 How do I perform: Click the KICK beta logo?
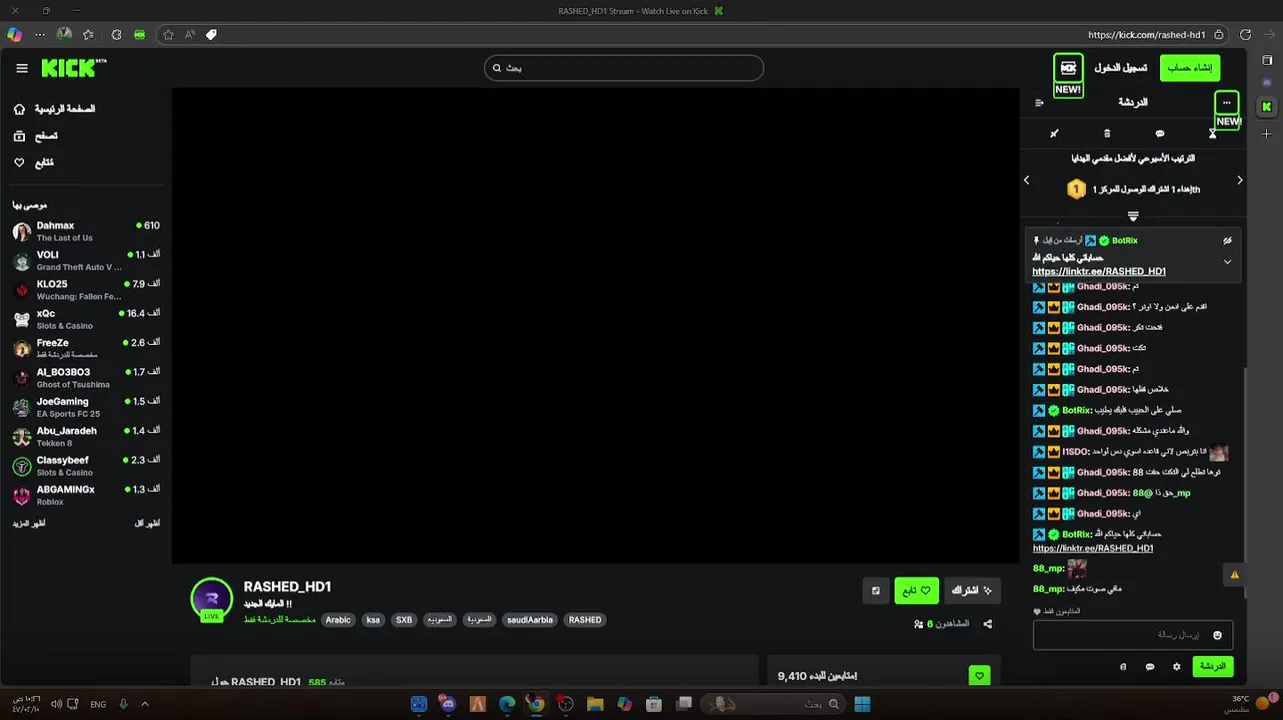click(x=74, y=68)
